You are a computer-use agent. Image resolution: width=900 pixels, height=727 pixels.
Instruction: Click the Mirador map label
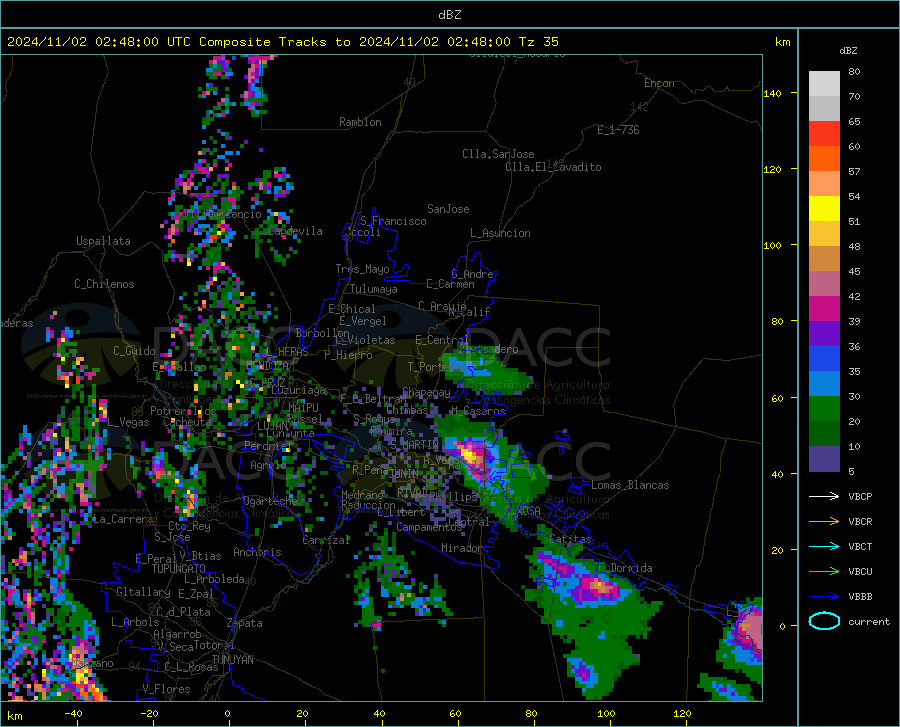461,548
